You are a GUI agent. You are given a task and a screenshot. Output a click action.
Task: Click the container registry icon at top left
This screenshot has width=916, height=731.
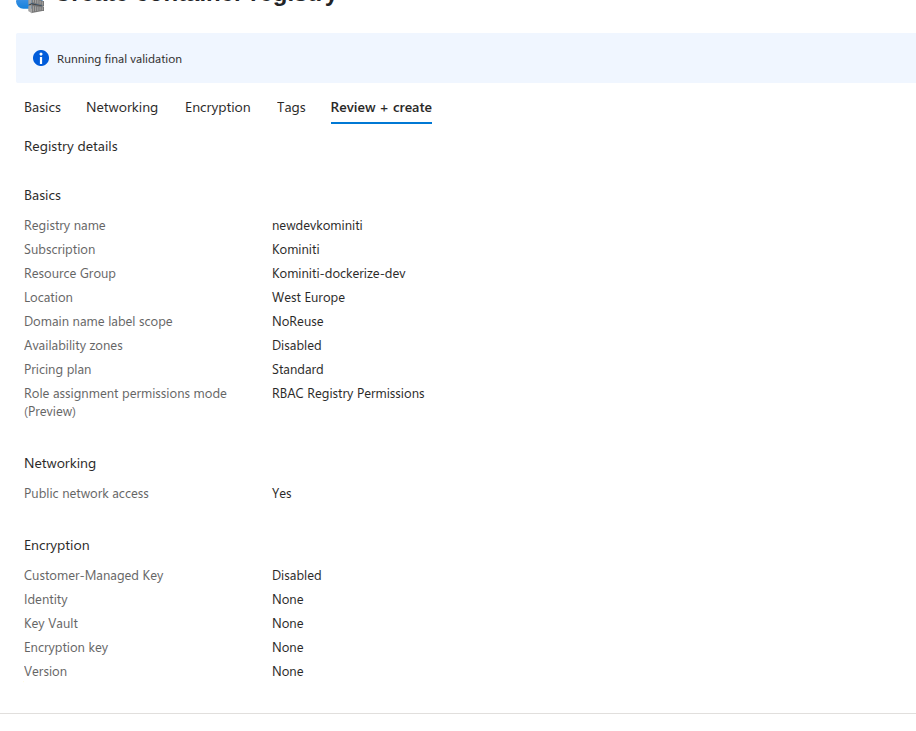(30, 4)
